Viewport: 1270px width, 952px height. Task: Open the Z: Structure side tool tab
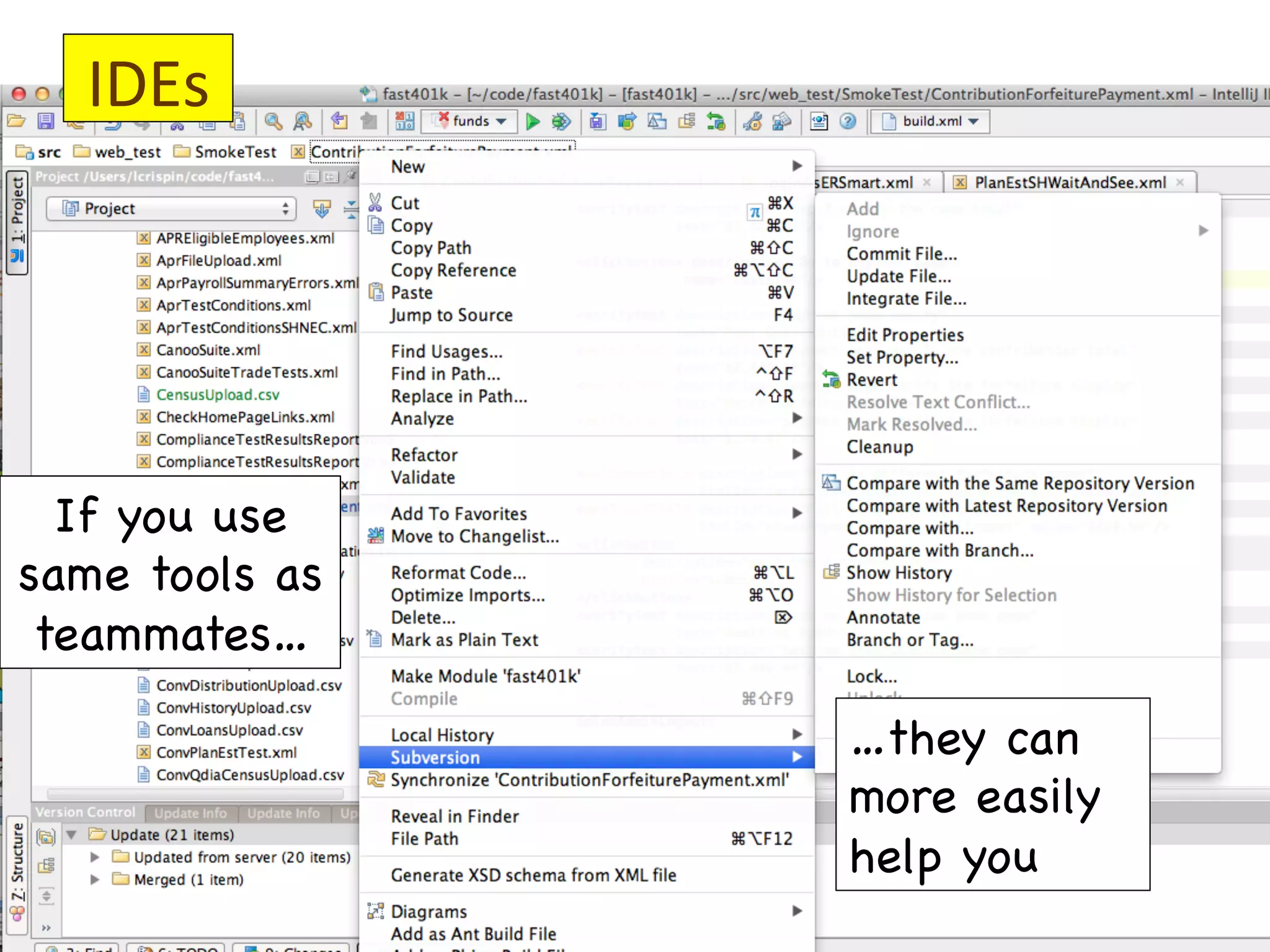click(x=17, y=875)
